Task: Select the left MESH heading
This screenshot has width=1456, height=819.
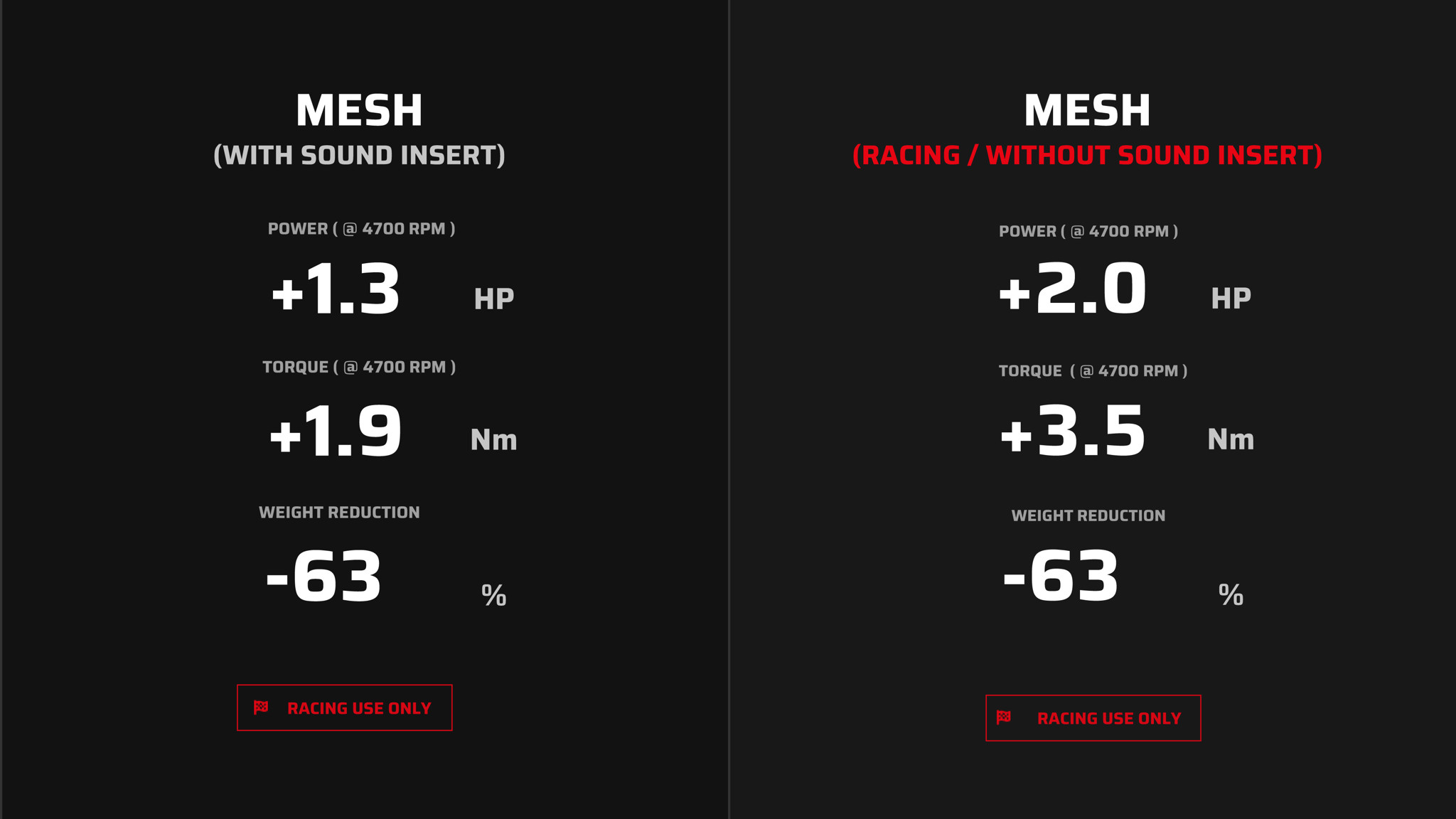Action: coord(360,111)
